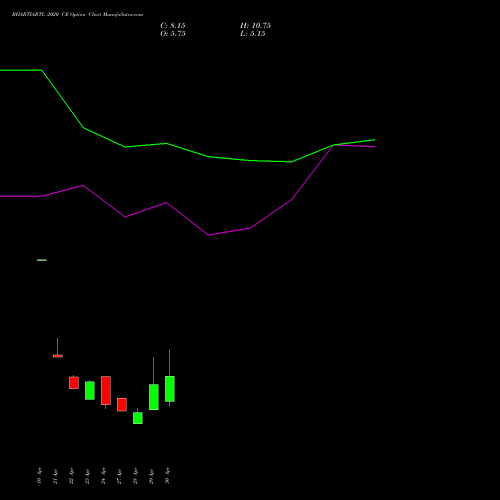Click the 27 Apr red candlestick

122,404
